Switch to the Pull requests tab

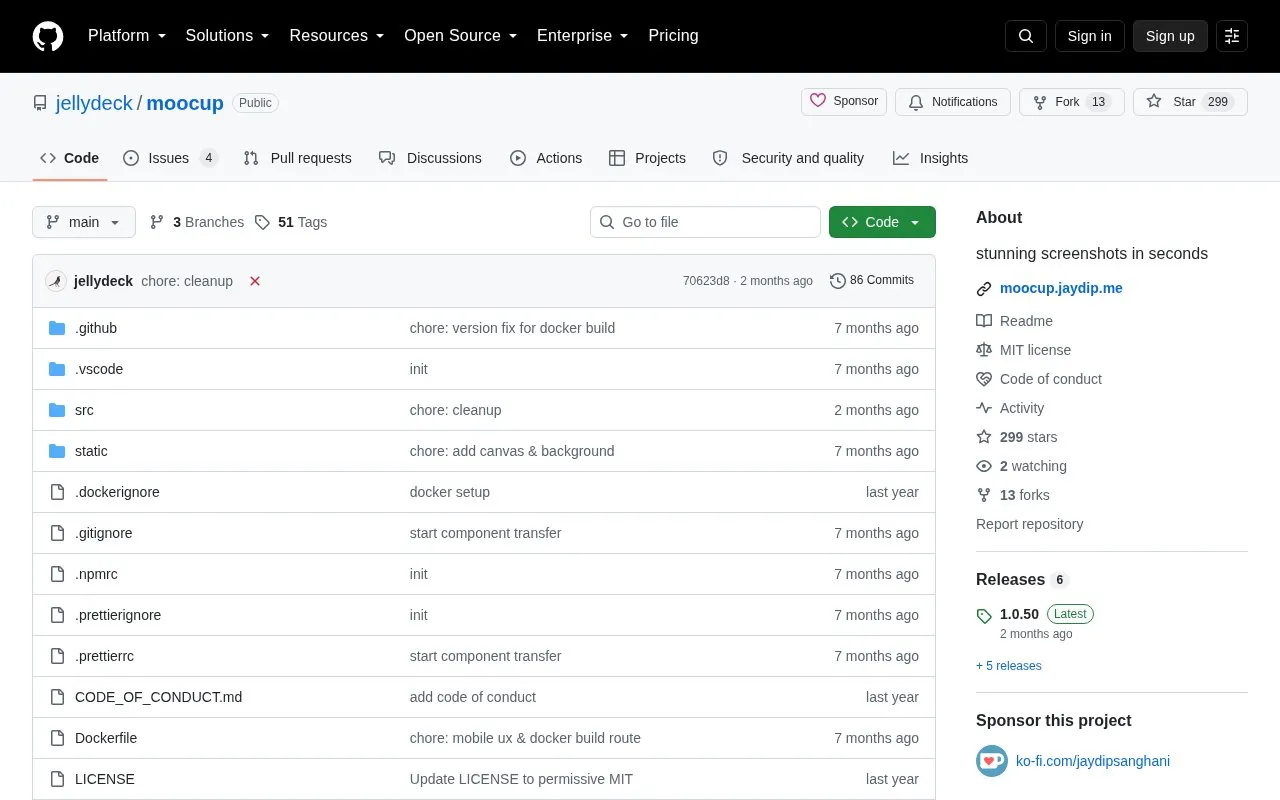click(x=297, y=158)
